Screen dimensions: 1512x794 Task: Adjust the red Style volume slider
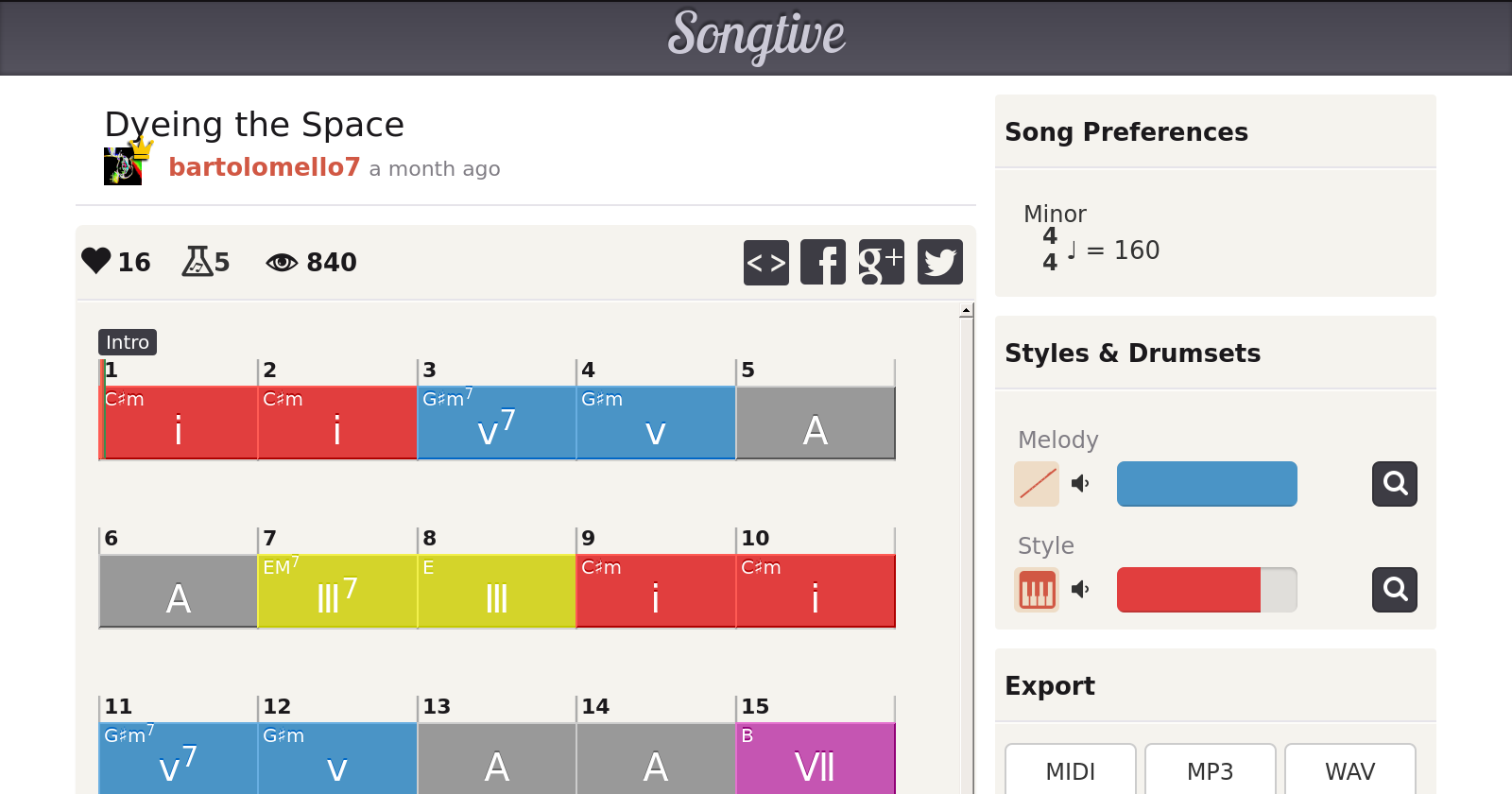click(x=1206, y=590)
